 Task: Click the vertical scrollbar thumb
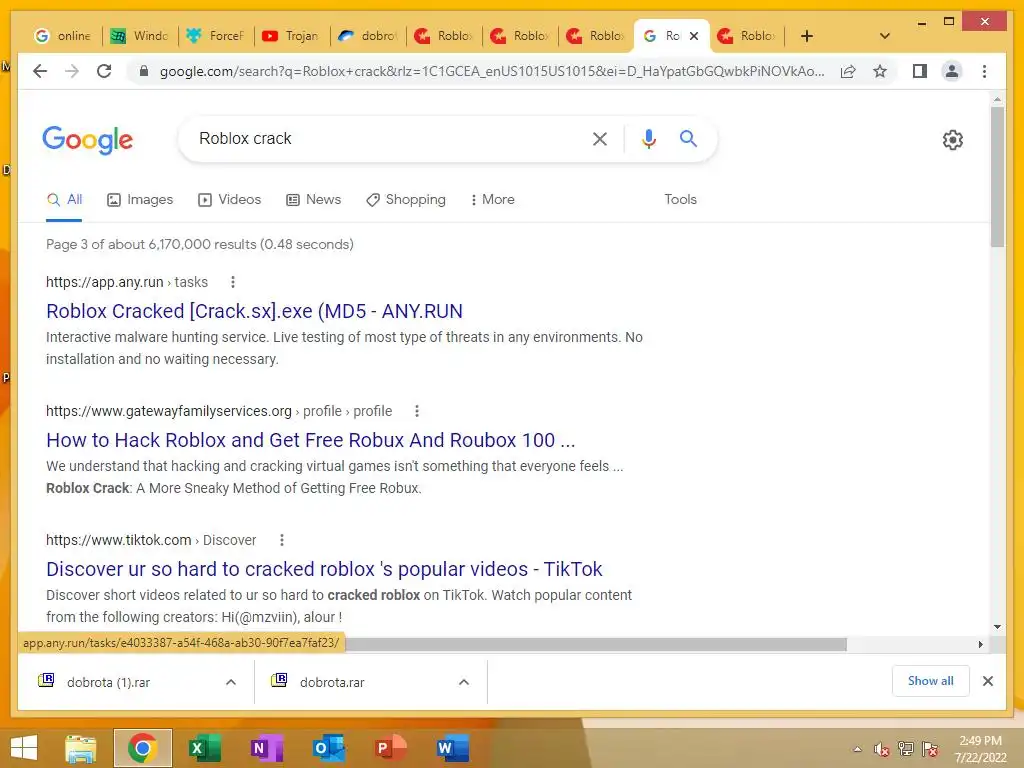tap(997, 176)
